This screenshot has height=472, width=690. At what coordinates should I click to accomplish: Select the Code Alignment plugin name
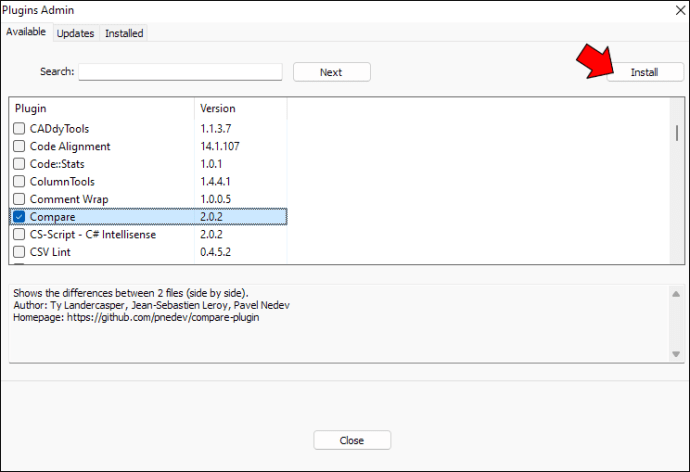tap(70, 146)
